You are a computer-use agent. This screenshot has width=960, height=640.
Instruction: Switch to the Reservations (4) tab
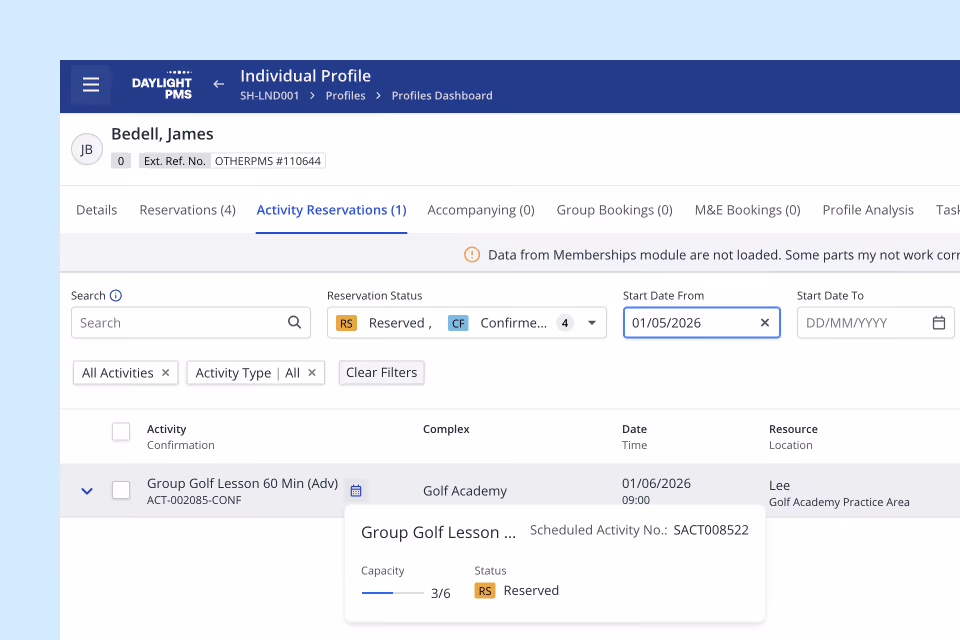tap(187, 210)
